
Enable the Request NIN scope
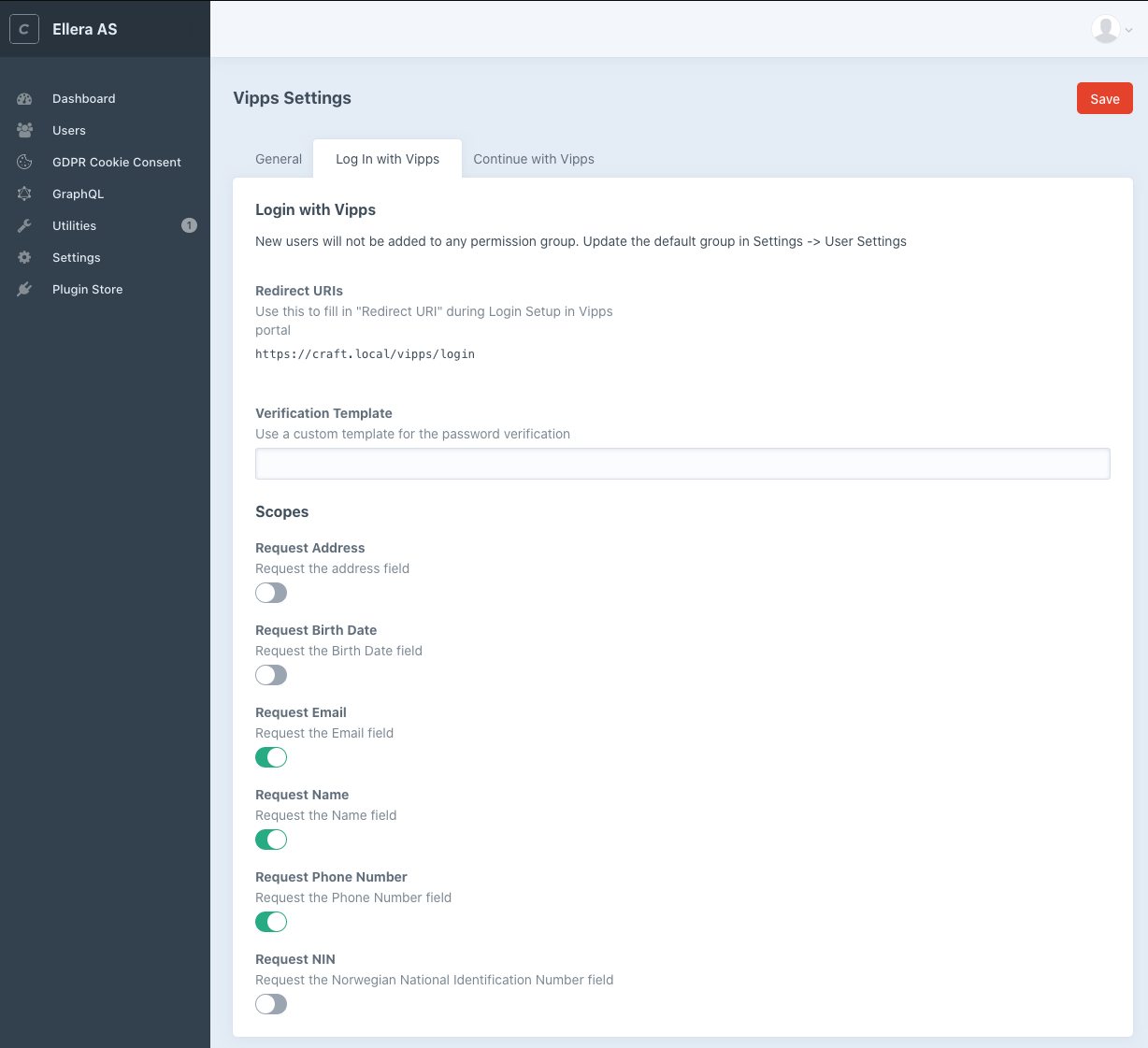271,1004
